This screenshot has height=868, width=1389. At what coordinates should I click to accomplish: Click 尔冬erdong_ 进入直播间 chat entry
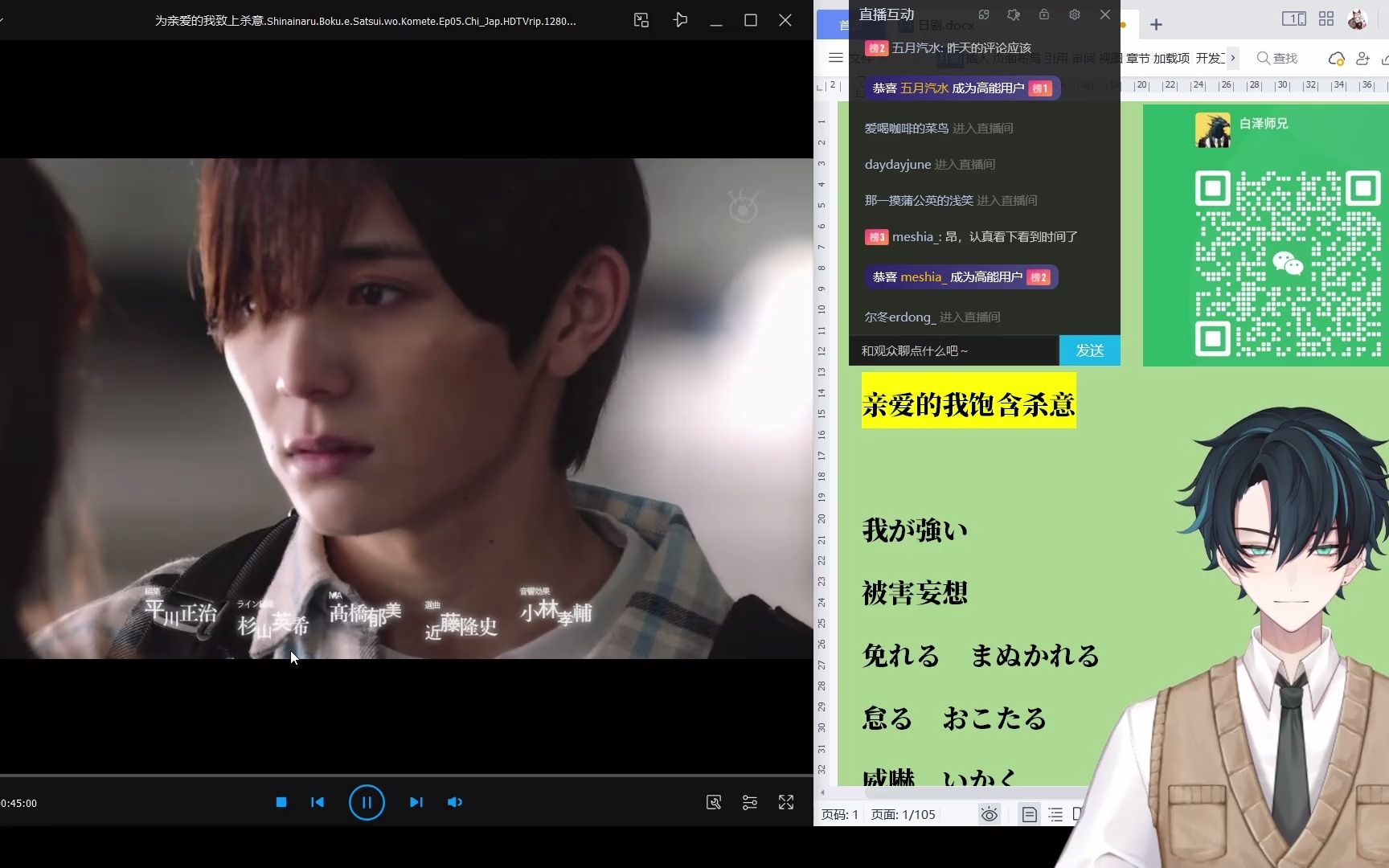pos(932,317)
